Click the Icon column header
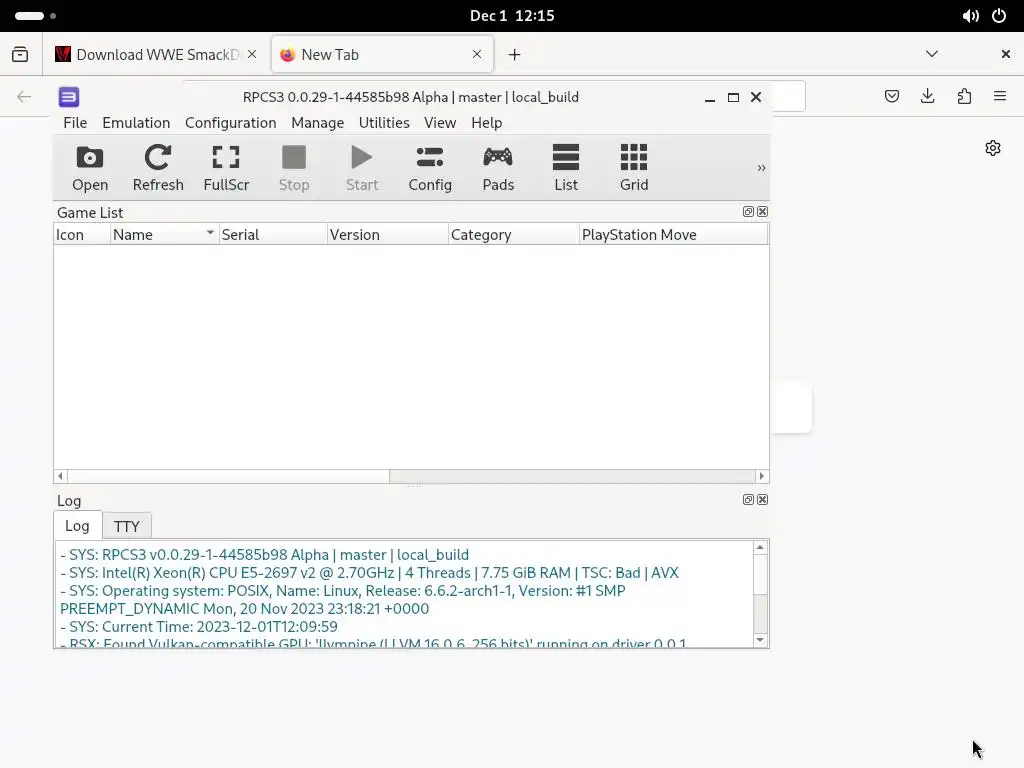The image size is (1024, 768). click(82, 234)
